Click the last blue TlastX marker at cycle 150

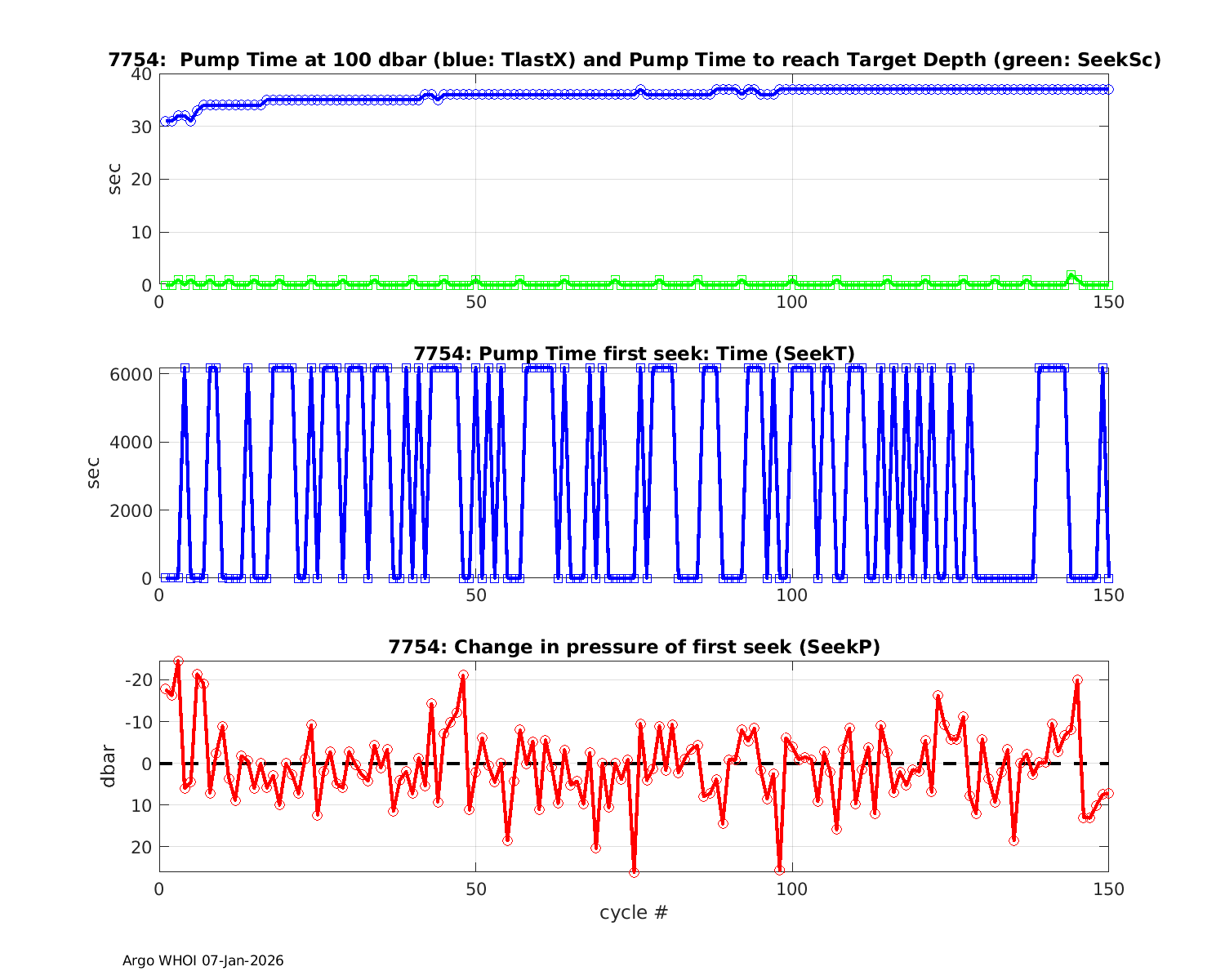coord(1108,89)
